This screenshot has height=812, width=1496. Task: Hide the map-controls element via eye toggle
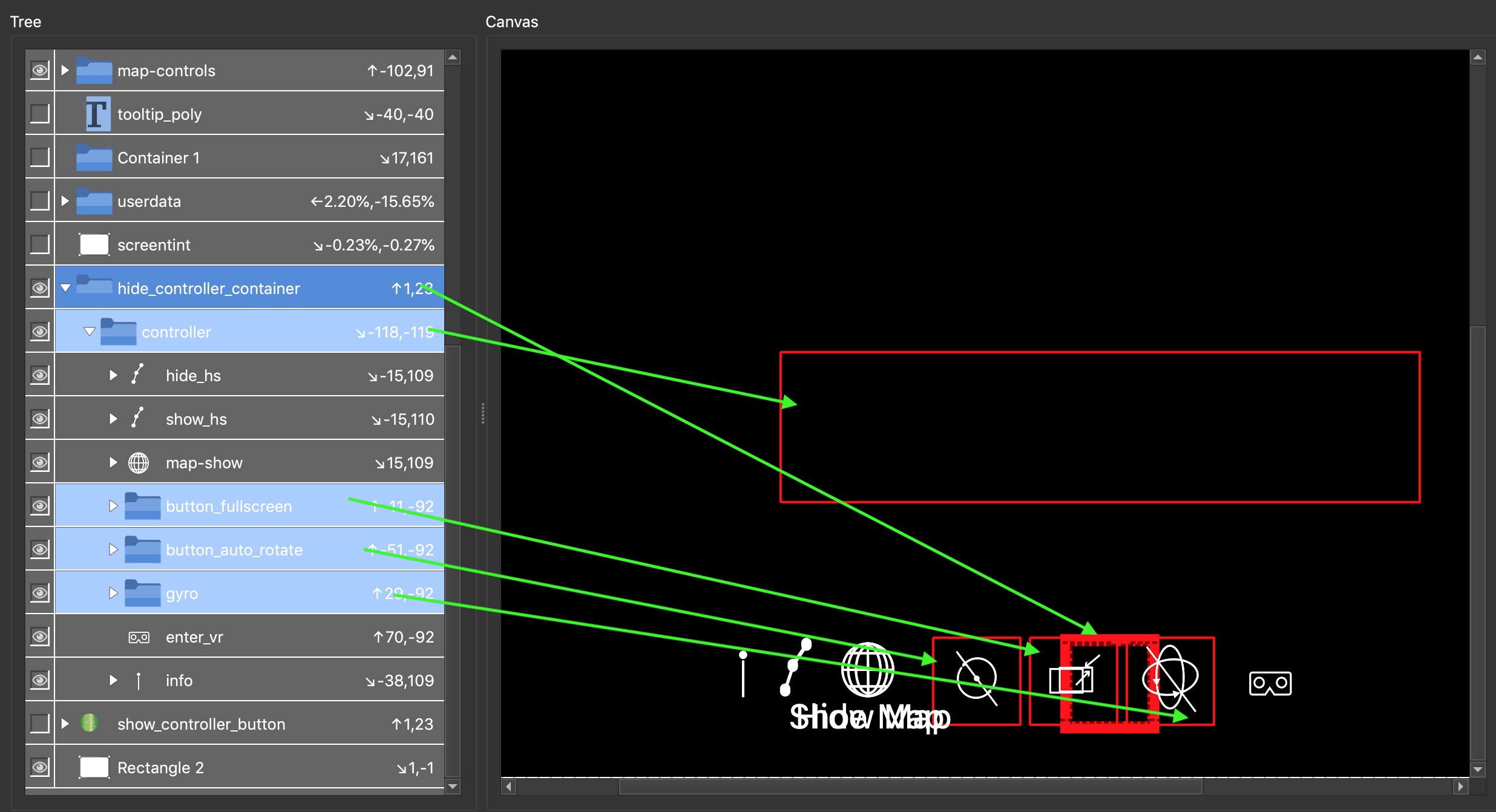(x=40, y=70)
